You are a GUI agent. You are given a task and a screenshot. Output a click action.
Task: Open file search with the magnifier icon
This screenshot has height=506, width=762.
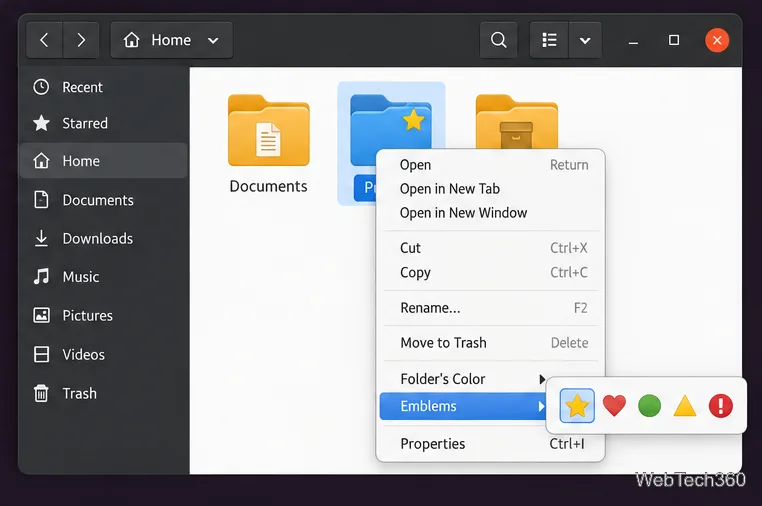pyautogui.click(x=498, y=40)
